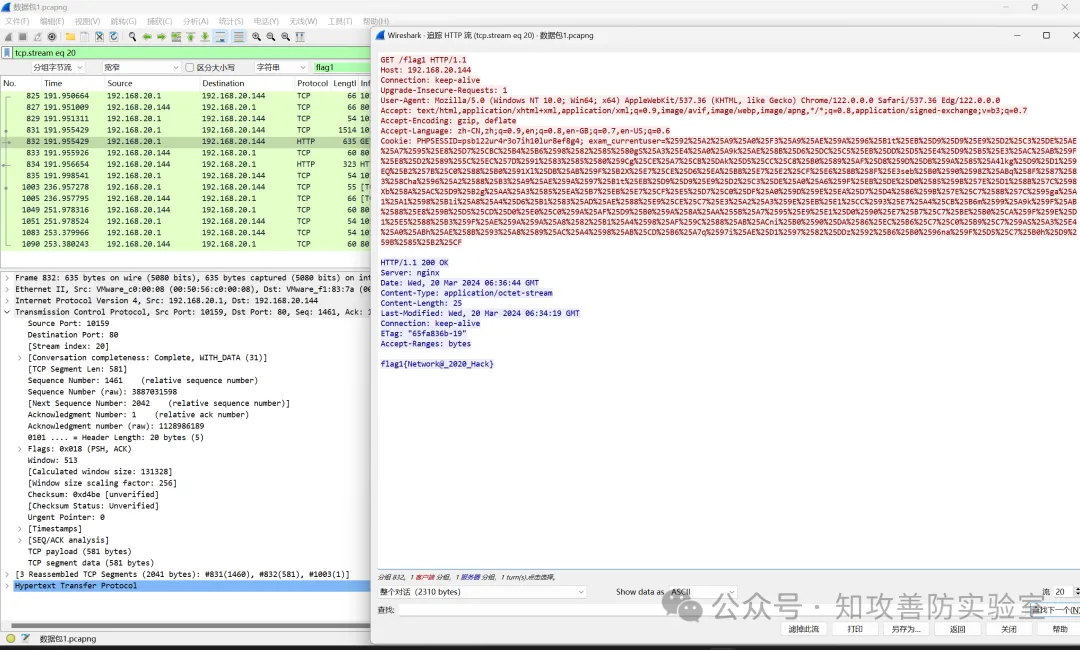Click the filter out this stream button

tap(803, 629)
